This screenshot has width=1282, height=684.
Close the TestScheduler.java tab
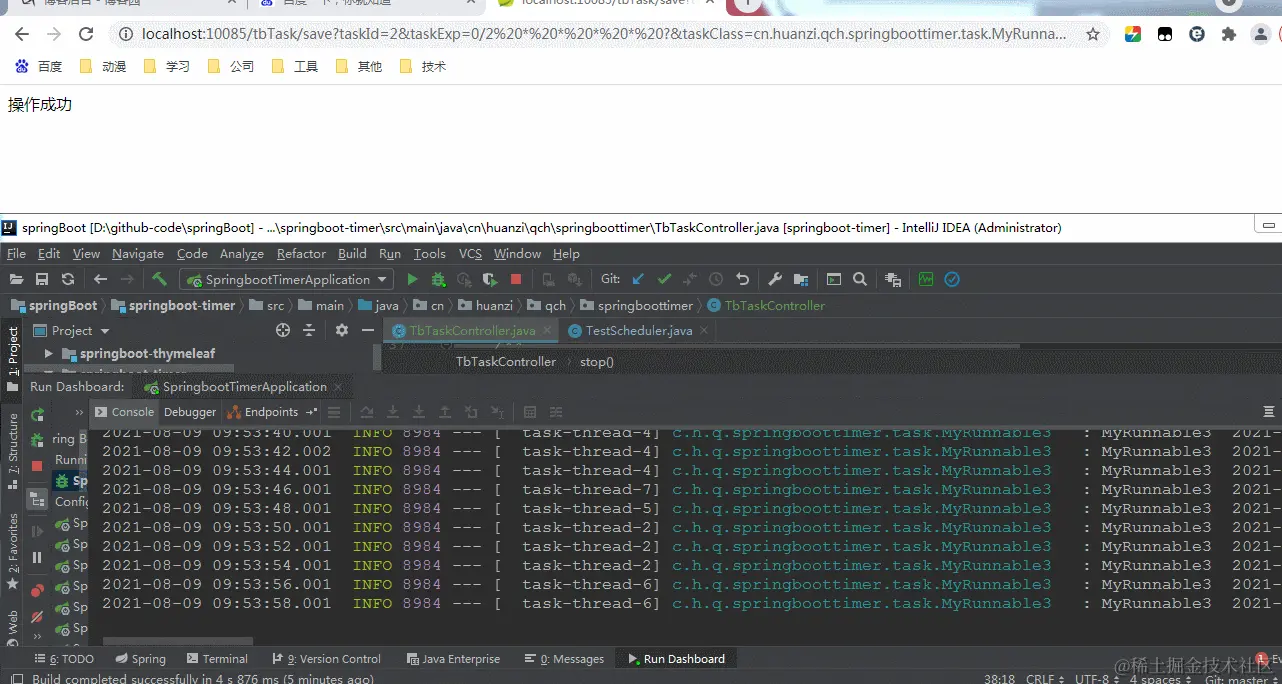(x=704, y=331)
